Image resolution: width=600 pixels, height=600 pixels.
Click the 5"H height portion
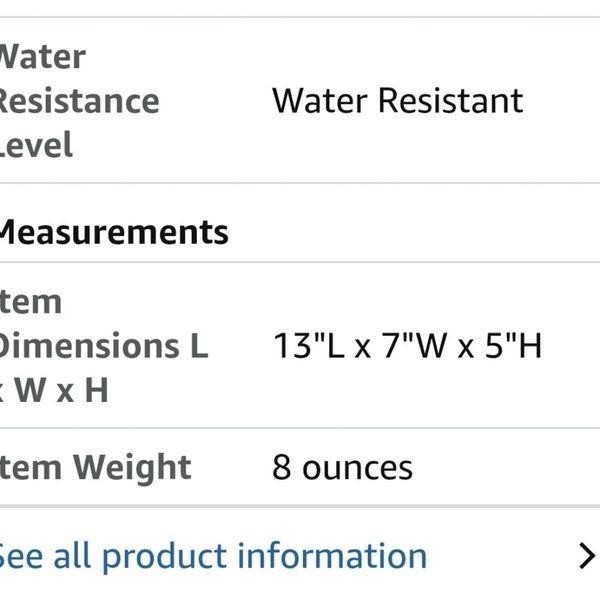pyautogui.click(x=514, y=346)
